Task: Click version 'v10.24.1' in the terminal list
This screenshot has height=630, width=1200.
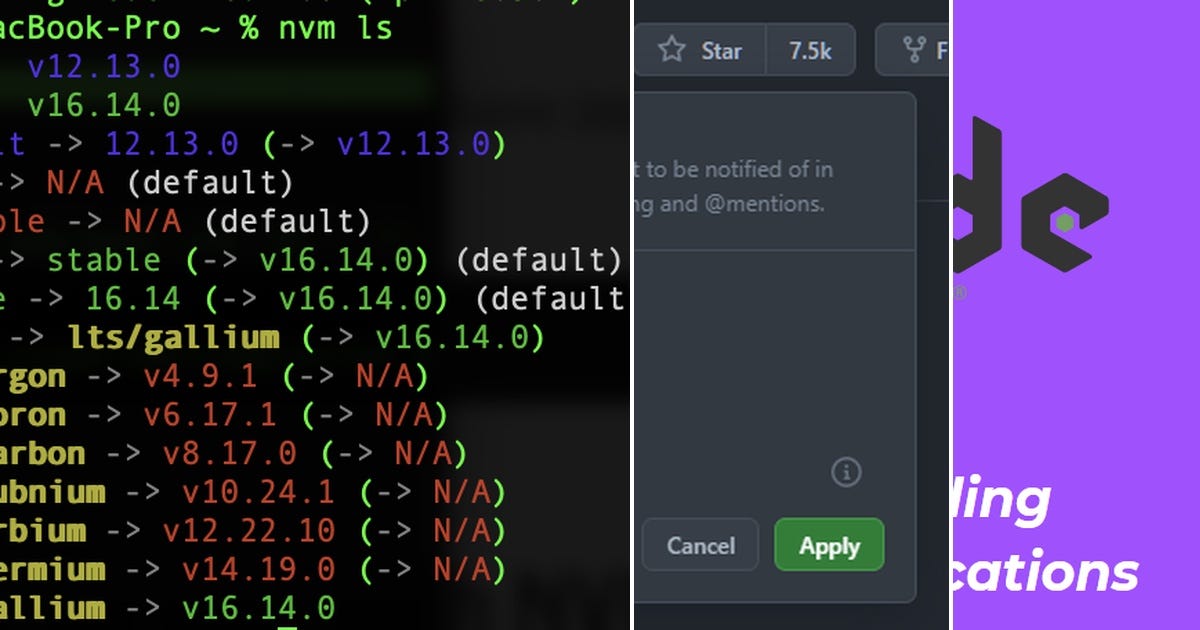Action: pos(259,492)
